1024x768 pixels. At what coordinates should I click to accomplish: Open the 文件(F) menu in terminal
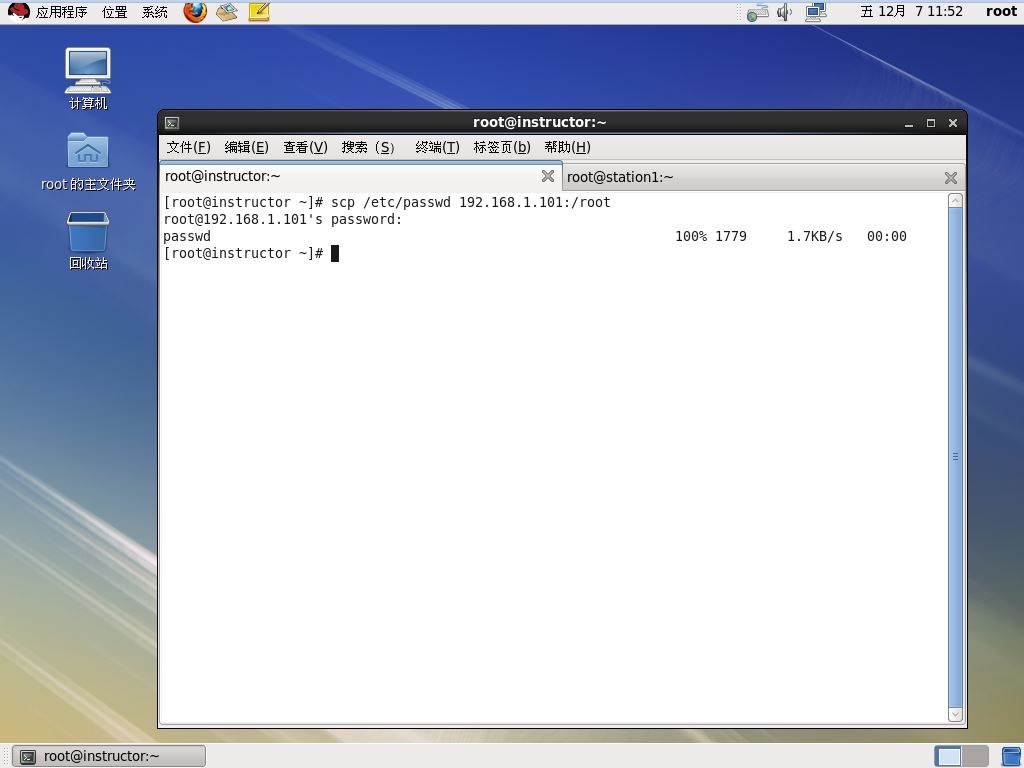pyautogui.click(x=188, y=148)
